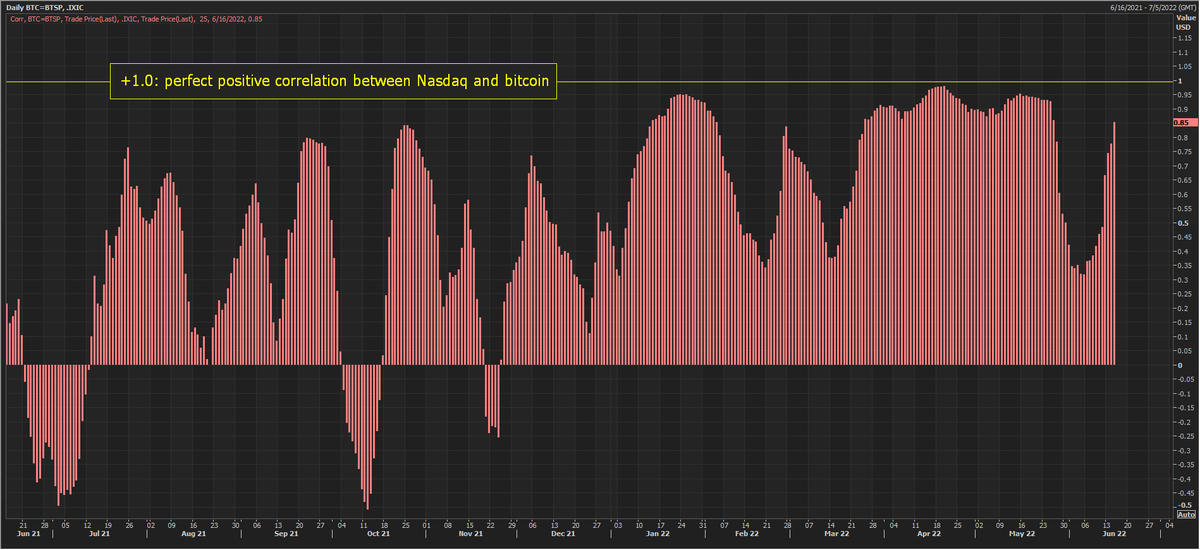
Task: Click the Jan 22 month label
Action: pos(657,534)
